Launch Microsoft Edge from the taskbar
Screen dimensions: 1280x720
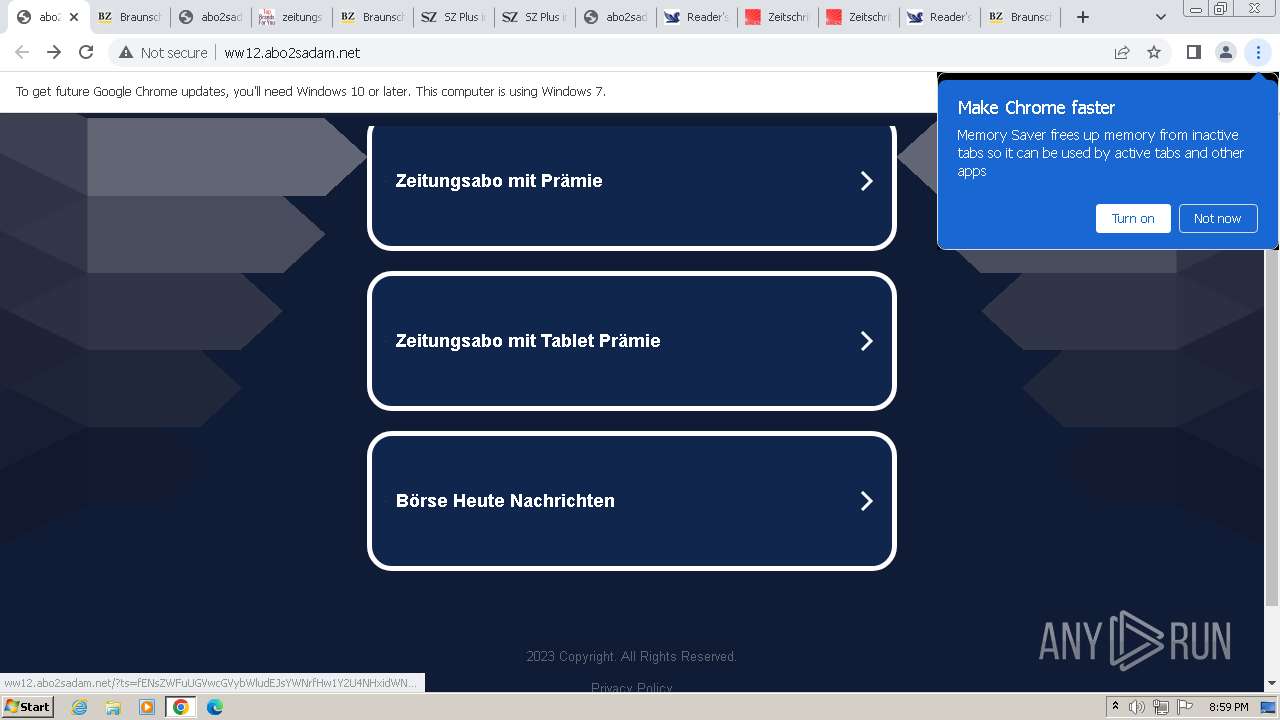(214, 707)
